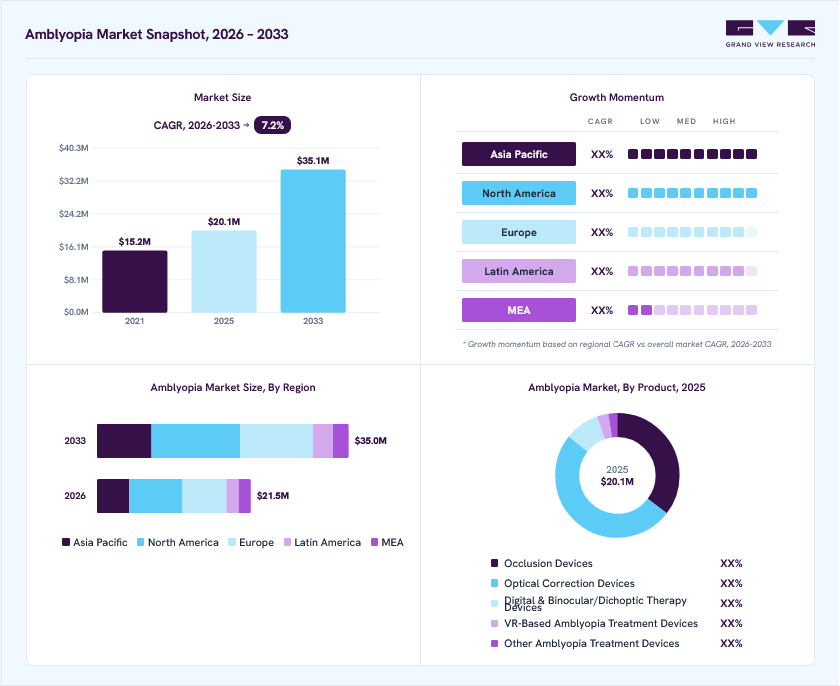The height and width of the screenshot is (686, 840).
Task: Click the Growth Momentum title
Action: [617, 97]
